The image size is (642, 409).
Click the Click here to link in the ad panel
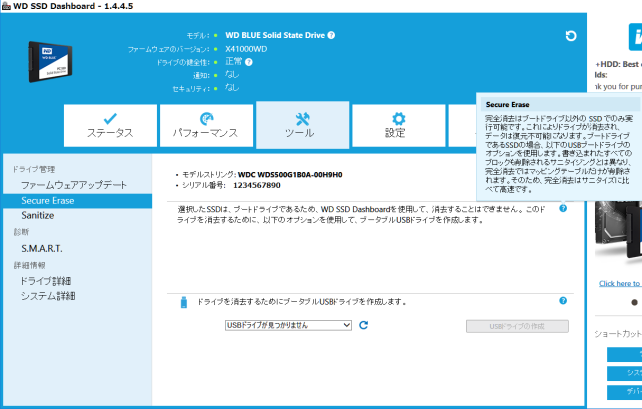(620, 283)
